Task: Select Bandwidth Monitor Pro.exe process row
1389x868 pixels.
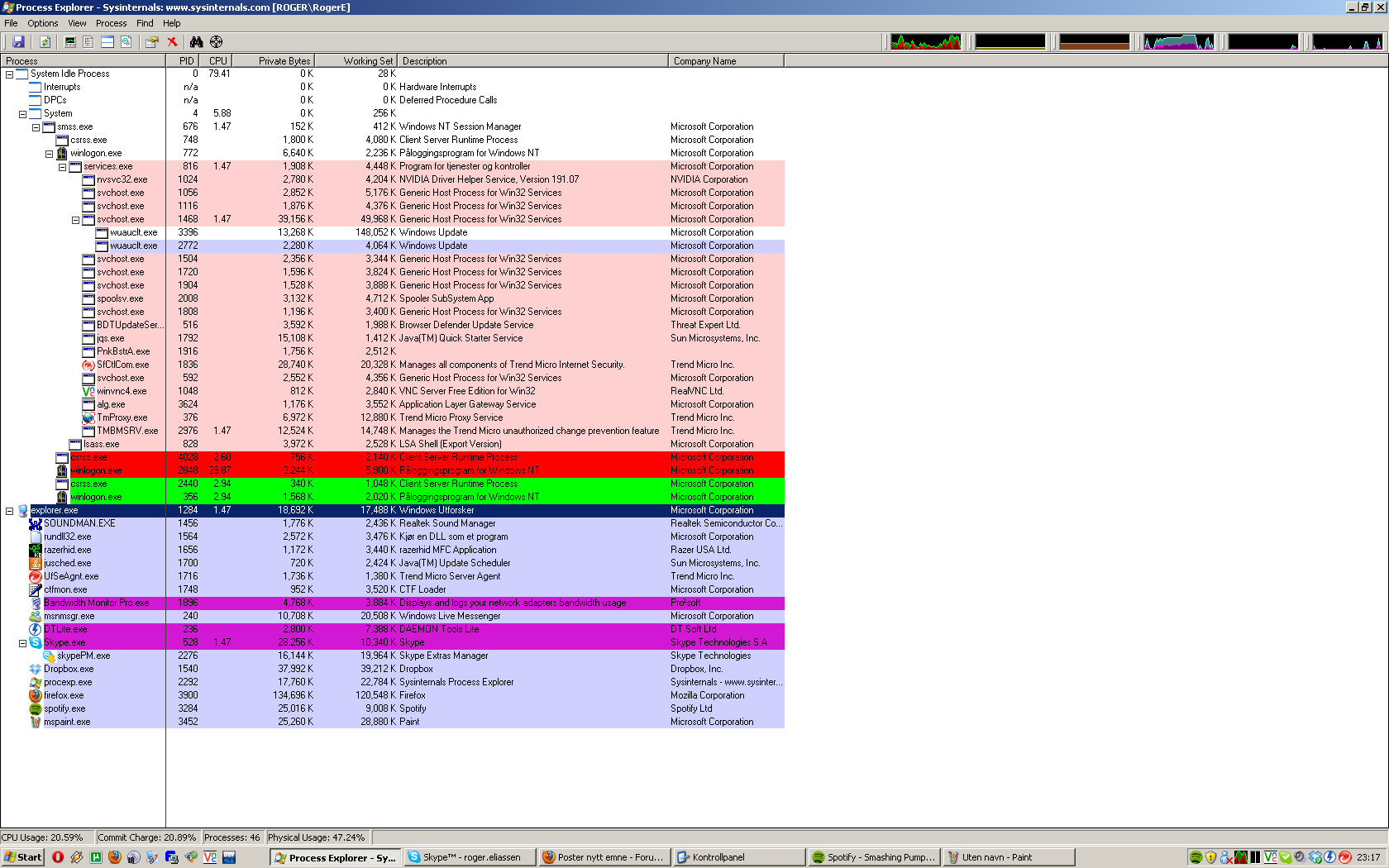Action: point(392,603)
